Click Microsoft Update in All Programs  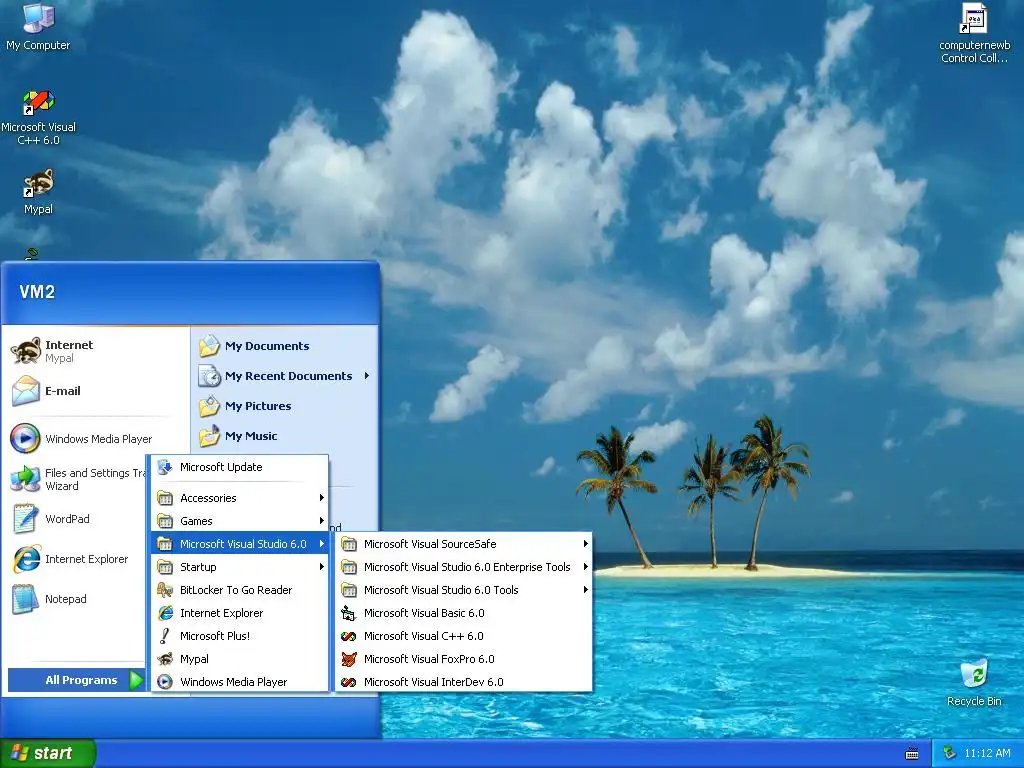tap(240, 467)
